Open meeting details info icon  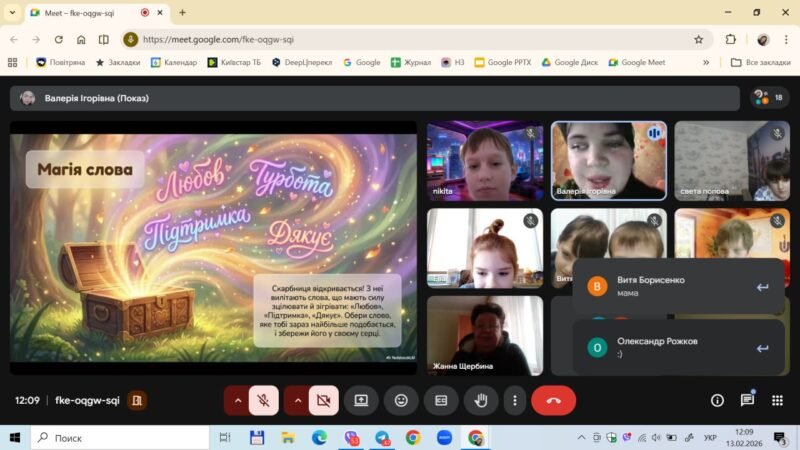[x=717, y=400]
